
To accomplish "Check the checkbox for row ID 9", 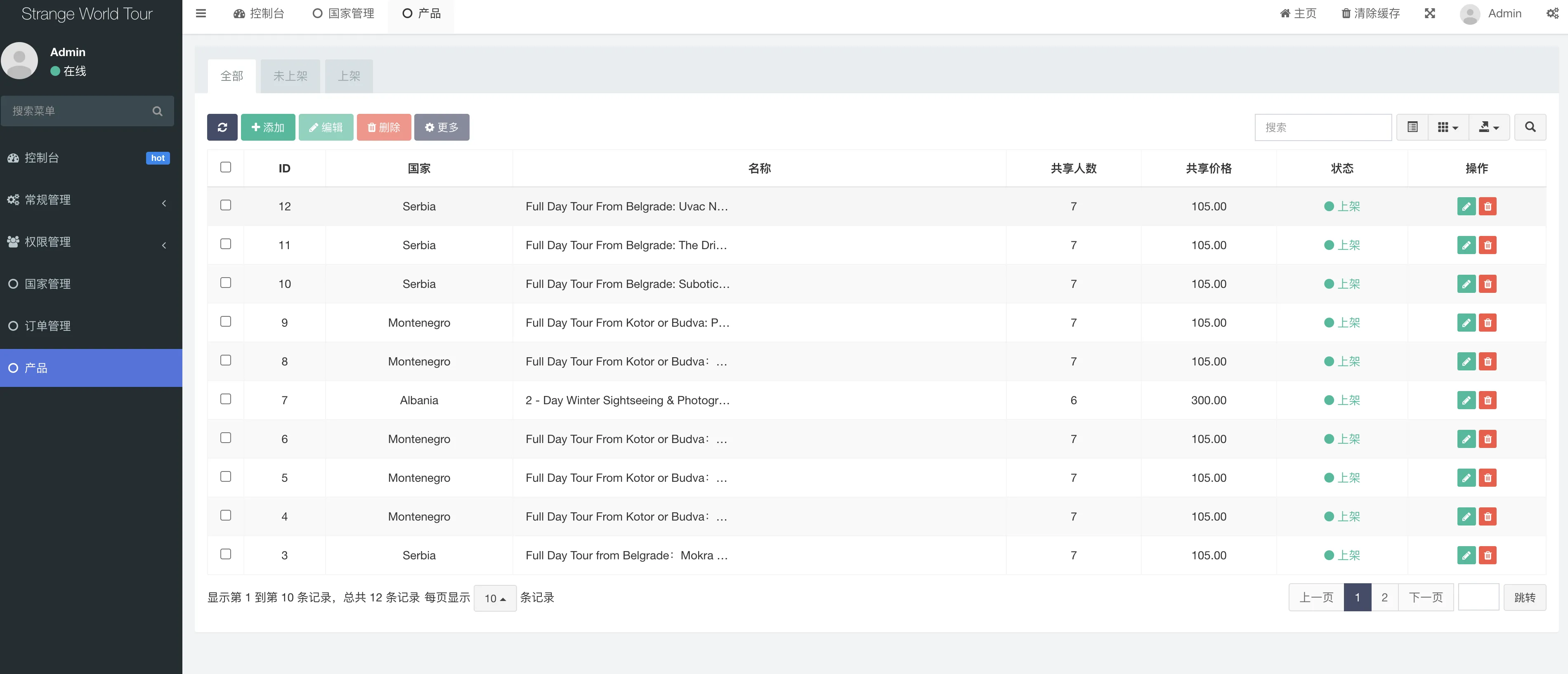I will 226,321.
